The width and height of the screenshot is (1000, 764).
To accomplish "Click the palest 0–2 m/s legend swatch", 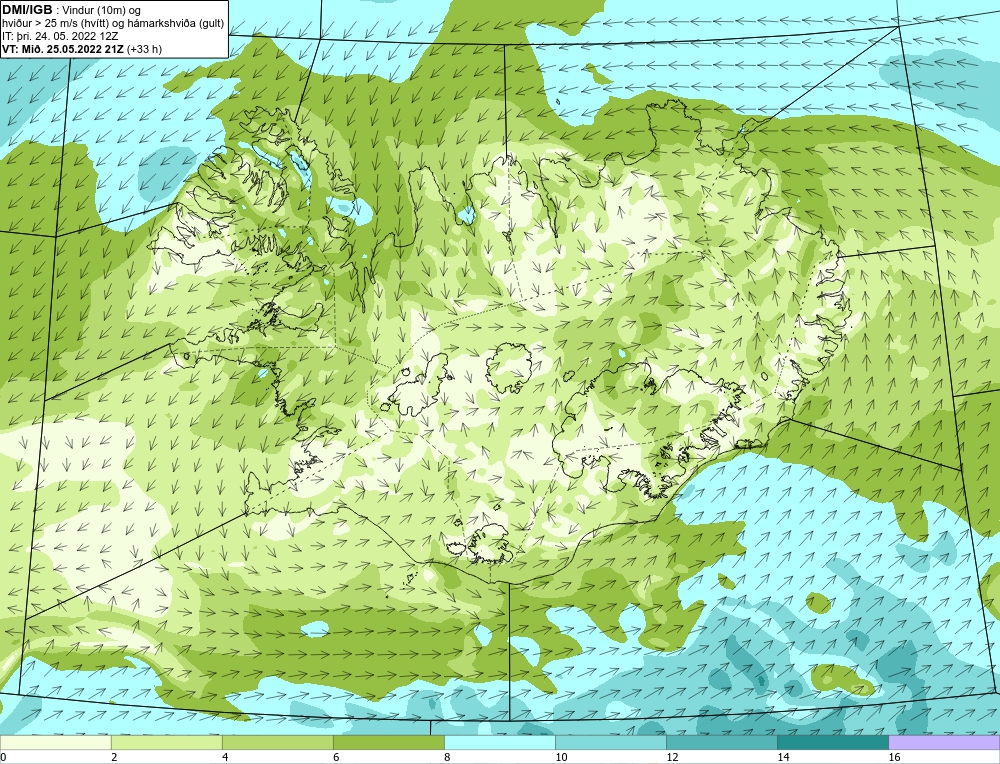I will click(55, 743).
